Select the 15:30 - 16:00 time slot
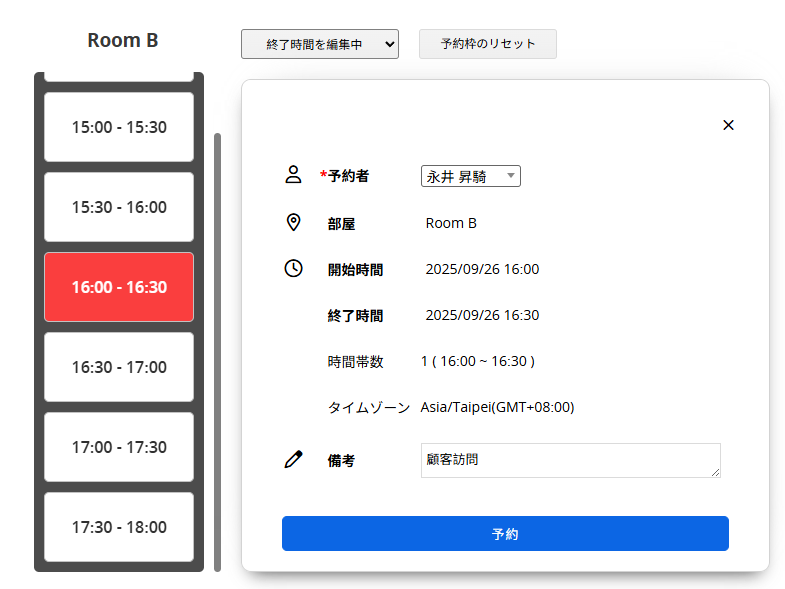785x589 pixels. (119, 207)
